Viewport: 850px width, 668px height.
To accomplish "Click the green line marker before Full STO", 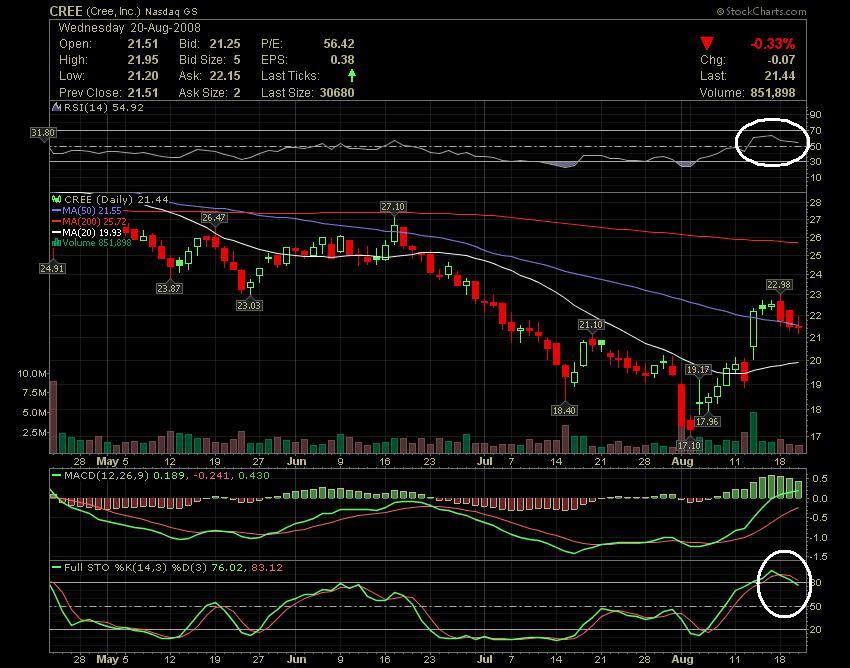I will (x=56, y=568).
